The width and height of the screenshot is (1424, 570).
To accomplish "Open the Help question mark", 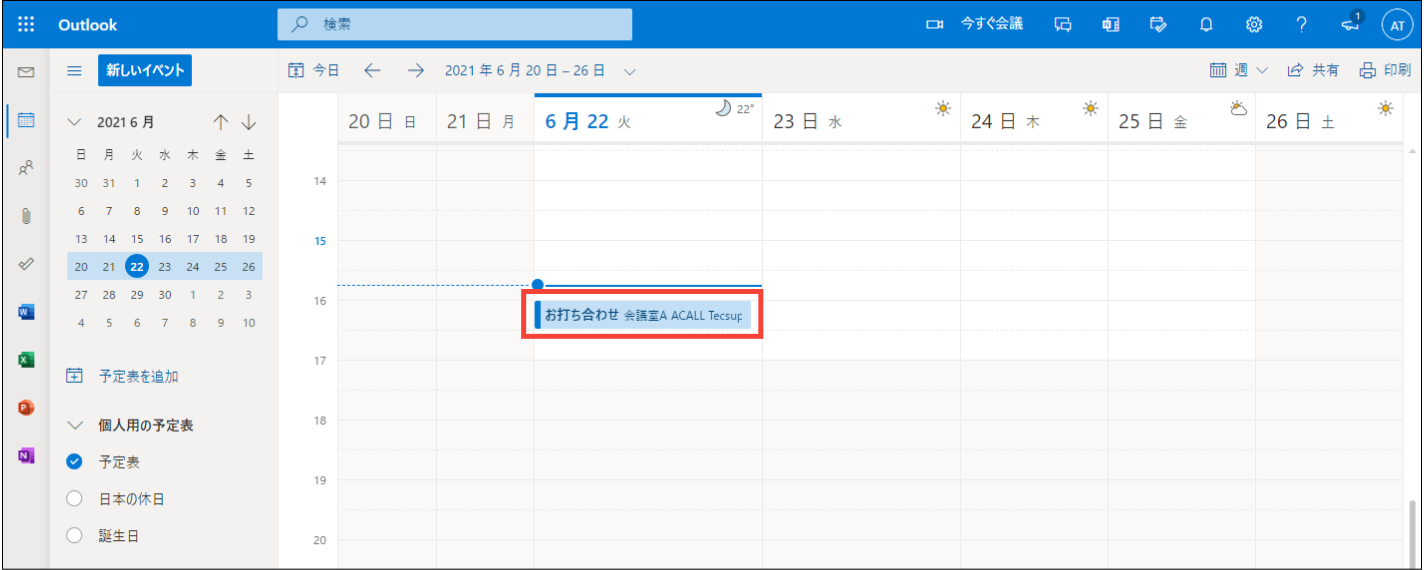I will pos(1302,24).
